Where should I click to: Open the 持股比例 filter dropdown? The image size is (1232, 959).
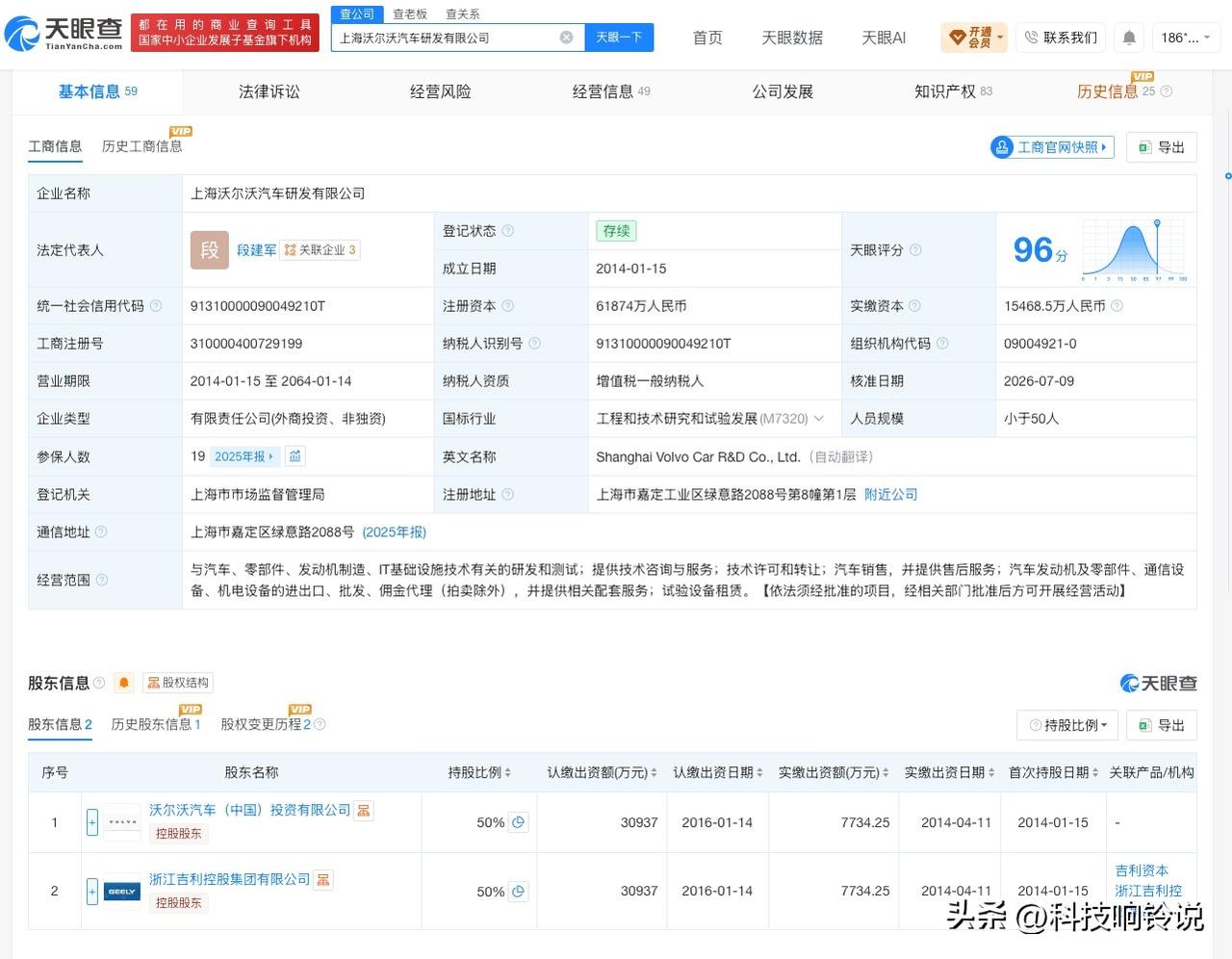coord(1068,725)
